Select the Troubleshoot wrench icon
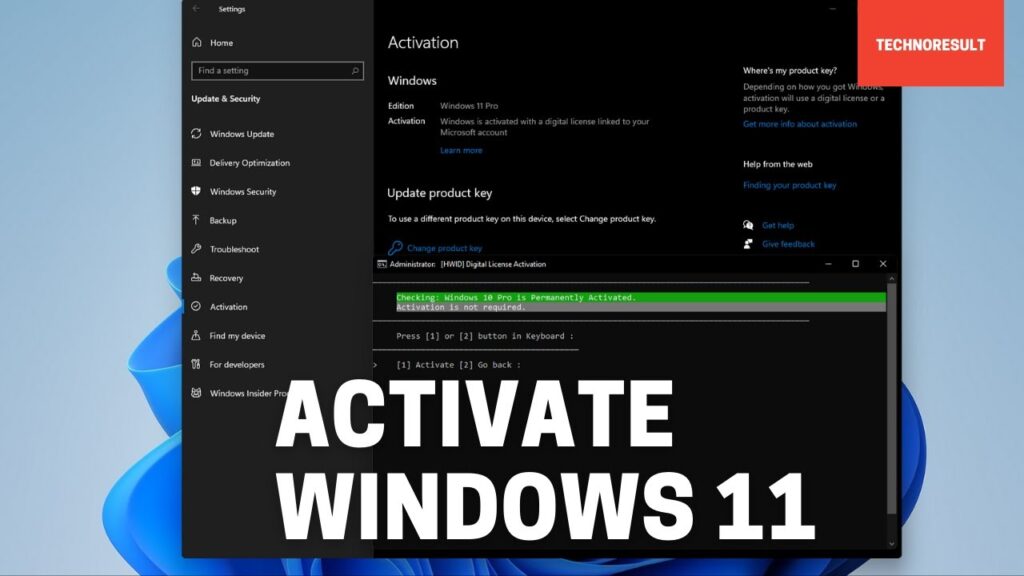Viewport: 1024px width, 576px height. 197,249
